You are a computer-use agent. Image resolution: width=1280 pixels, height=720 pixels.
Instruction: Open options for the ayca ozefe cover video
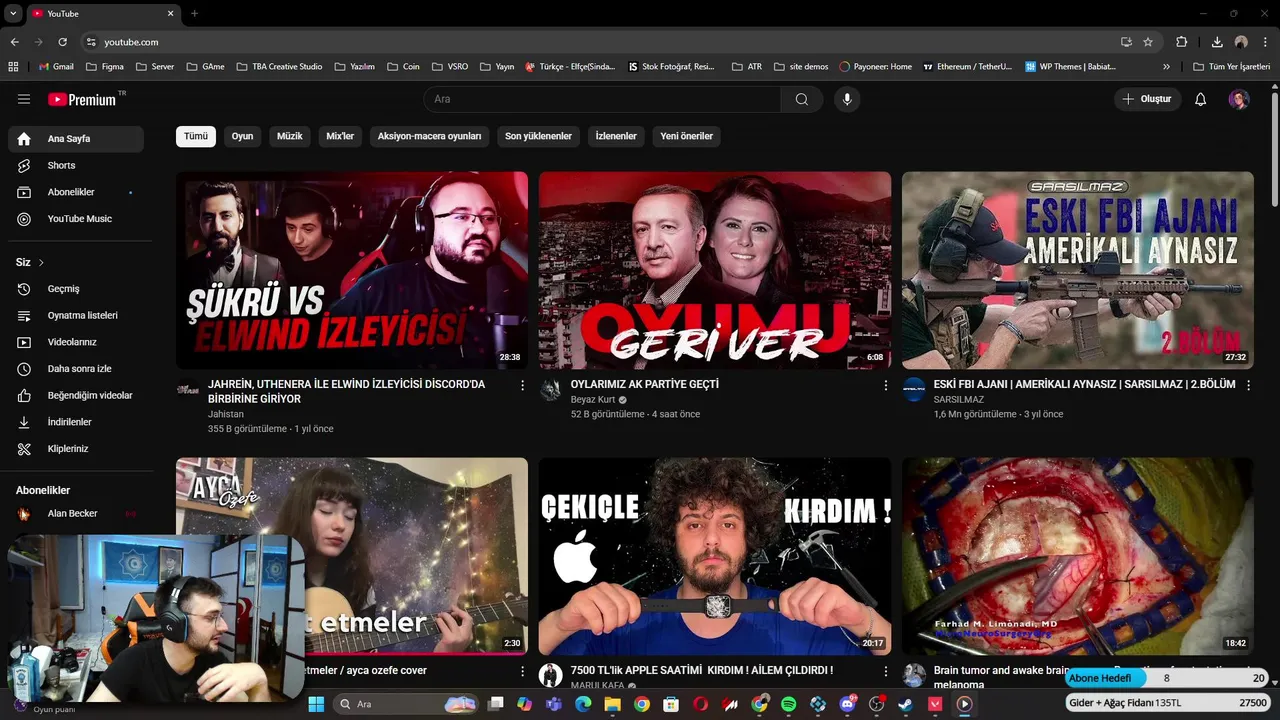point(522,671)
